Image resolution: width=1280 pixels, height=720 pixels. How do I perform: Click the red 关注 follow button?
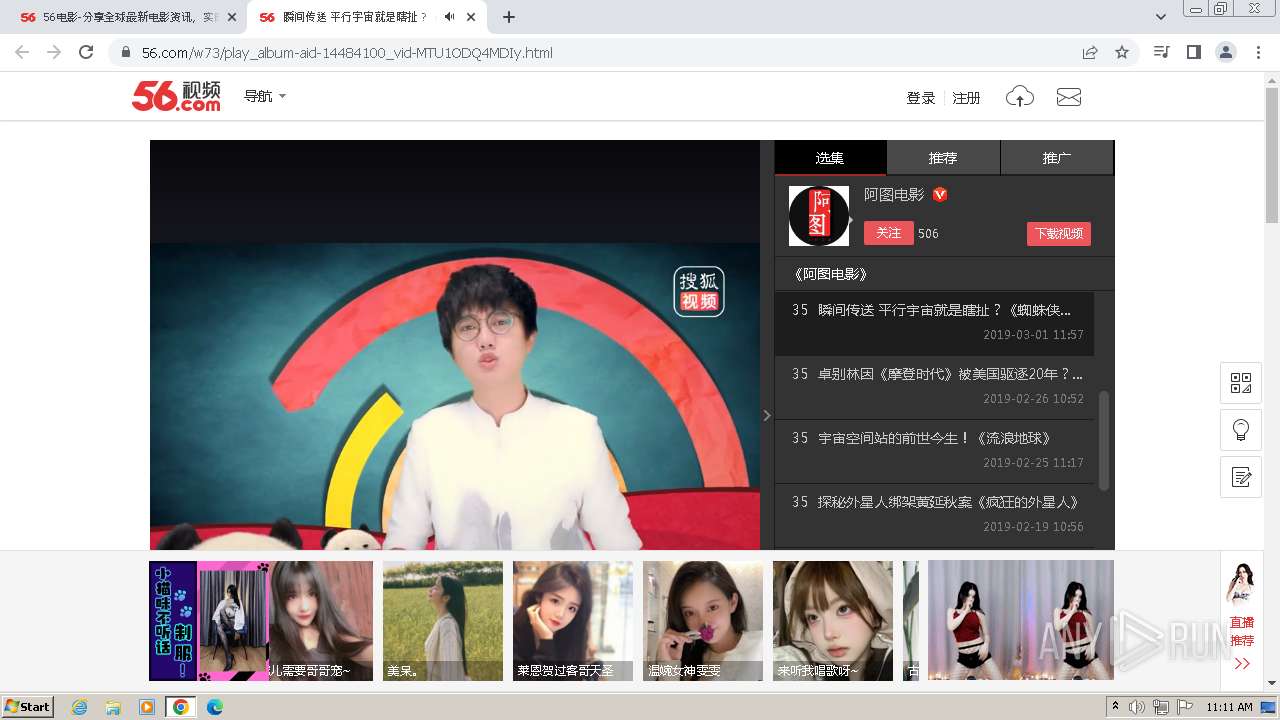pyautogui.click(x=889, y=233)
